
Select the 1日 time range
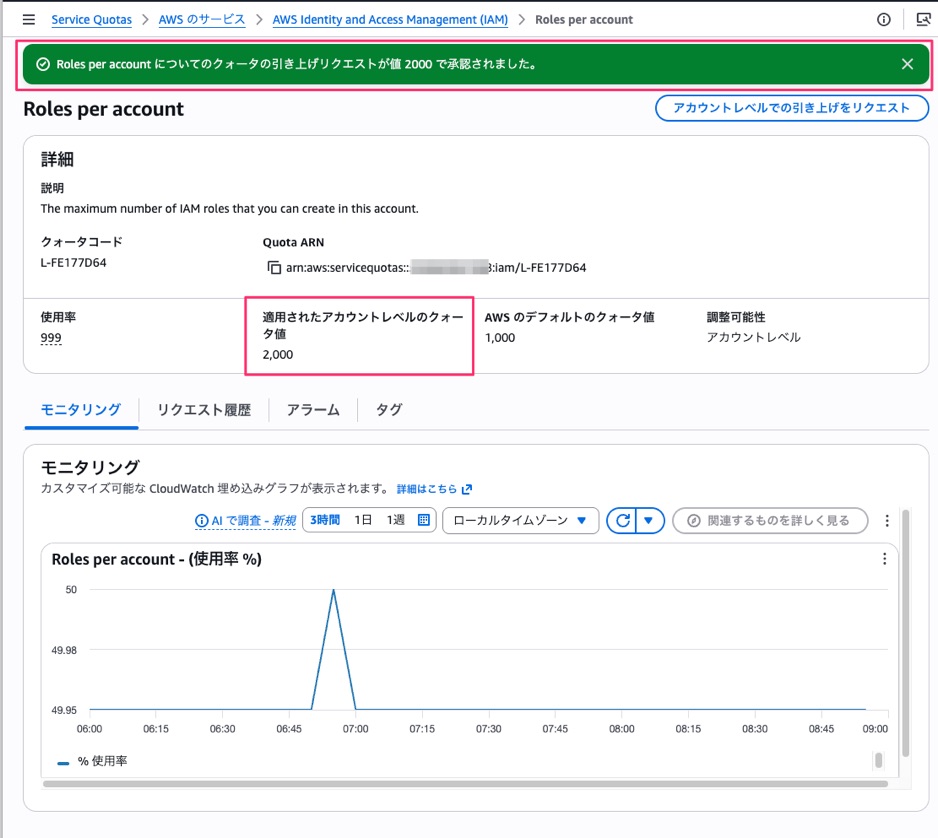tap(363, 520)
